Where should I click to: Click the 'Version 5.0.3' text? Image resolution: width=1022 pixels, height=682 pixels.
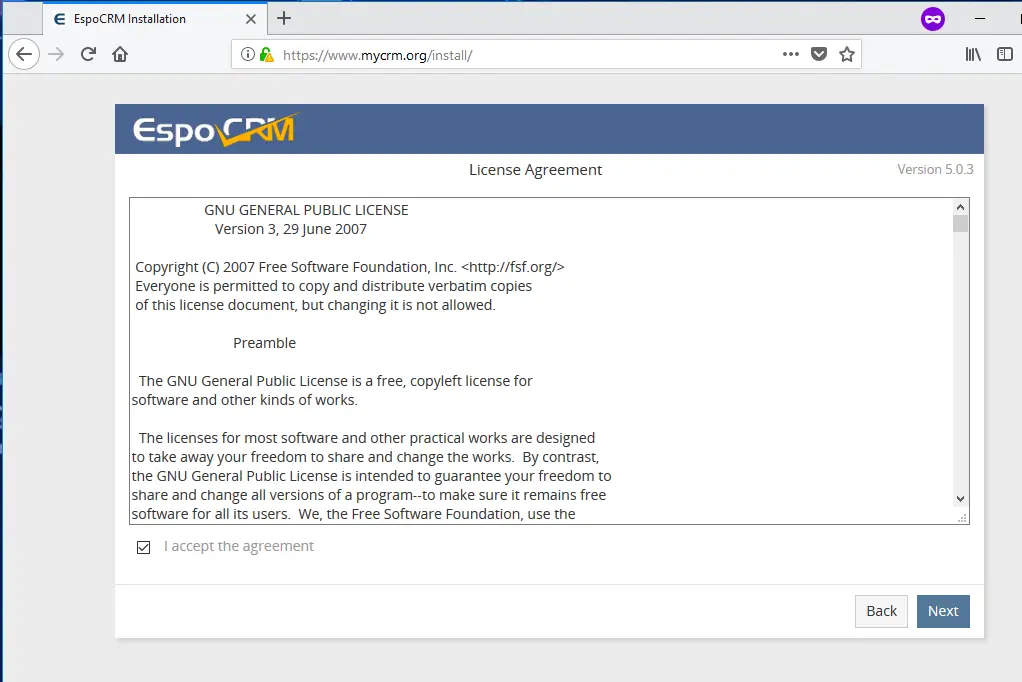click(x=935, y=169)
